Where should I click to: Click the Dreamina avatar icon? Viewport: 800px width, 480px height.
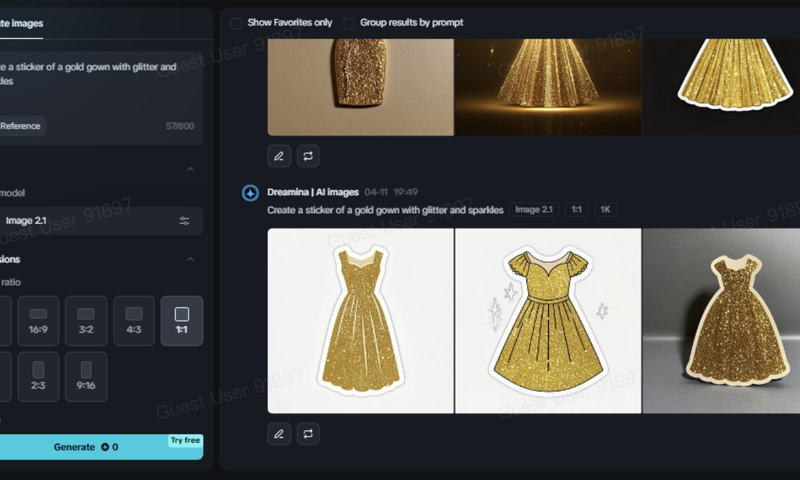pyautogui.click(x=250, y=192)
